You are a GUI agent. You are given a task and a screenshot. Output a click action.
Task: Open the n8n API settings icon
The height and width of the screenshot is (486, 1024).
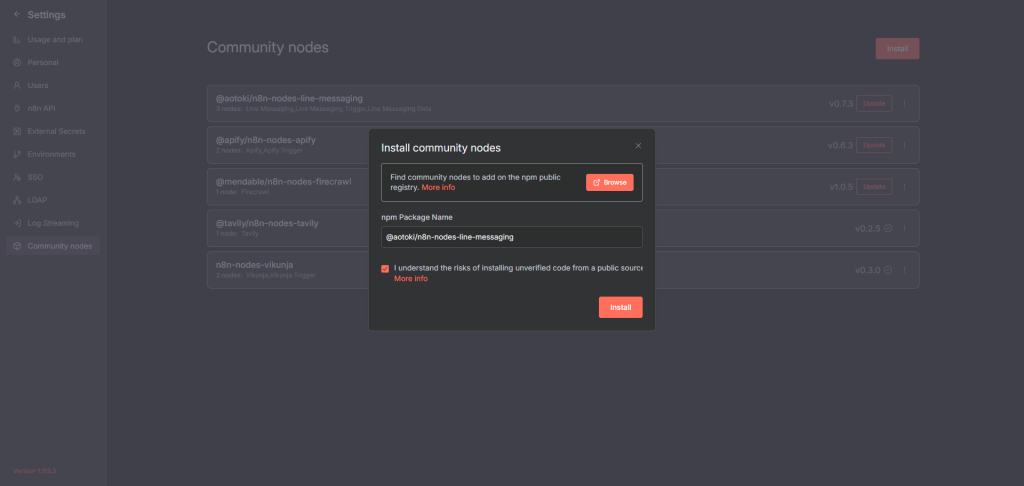click(17, 108)
